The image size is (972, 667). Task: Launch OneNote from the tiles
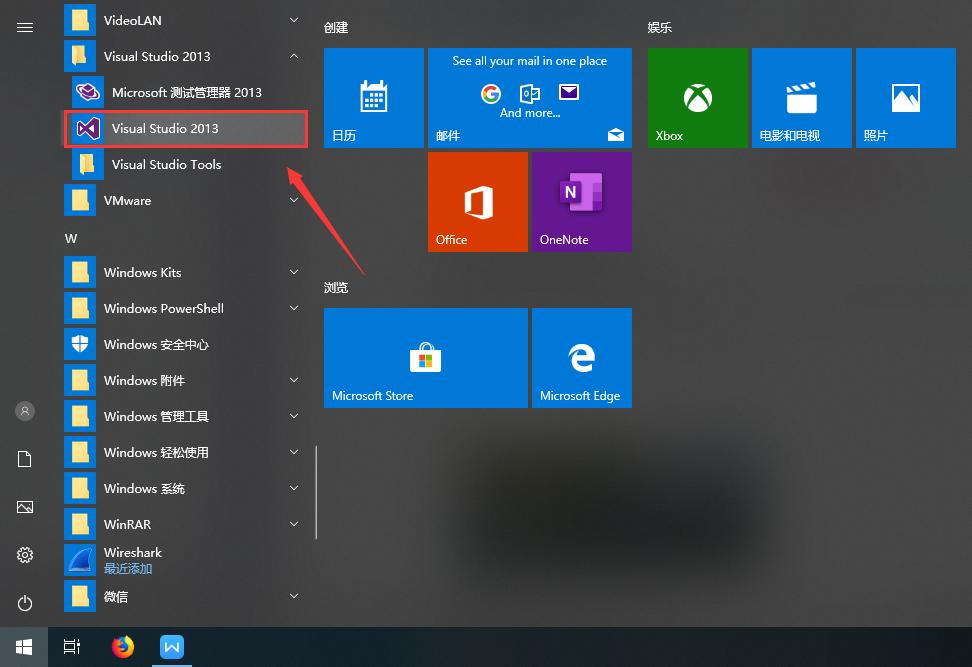pos(581,201)
